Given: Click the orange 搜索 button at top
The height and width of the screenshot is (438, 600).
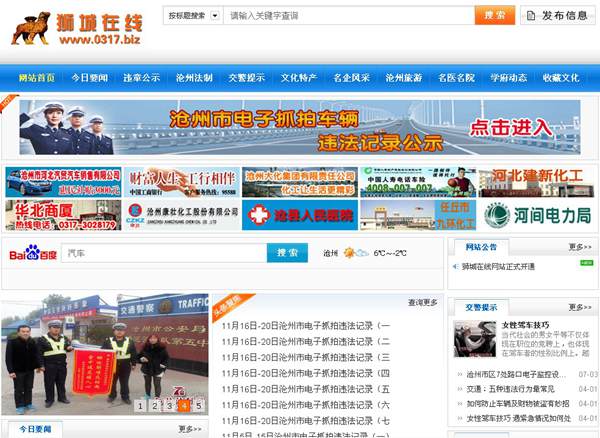Looking at the screenshot, I should (495, 15).
